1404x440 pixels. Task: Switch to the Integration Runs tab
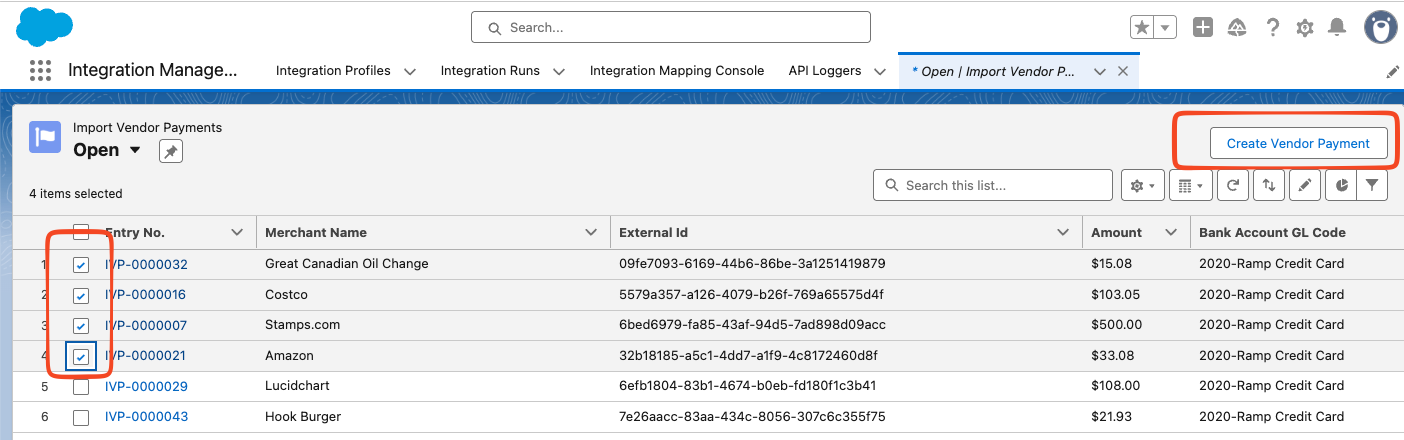490,71
